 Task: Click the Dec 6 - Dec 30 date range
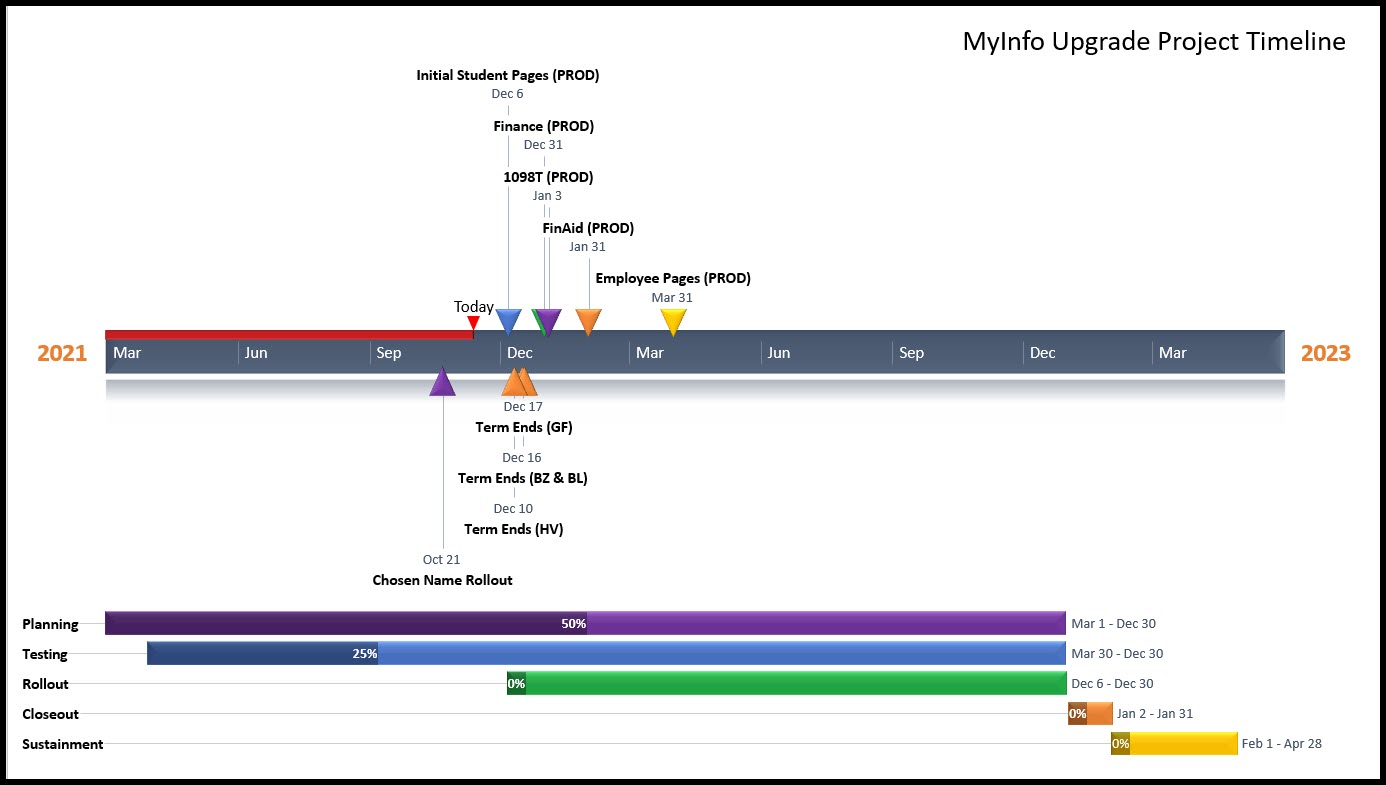point(1112,684)
